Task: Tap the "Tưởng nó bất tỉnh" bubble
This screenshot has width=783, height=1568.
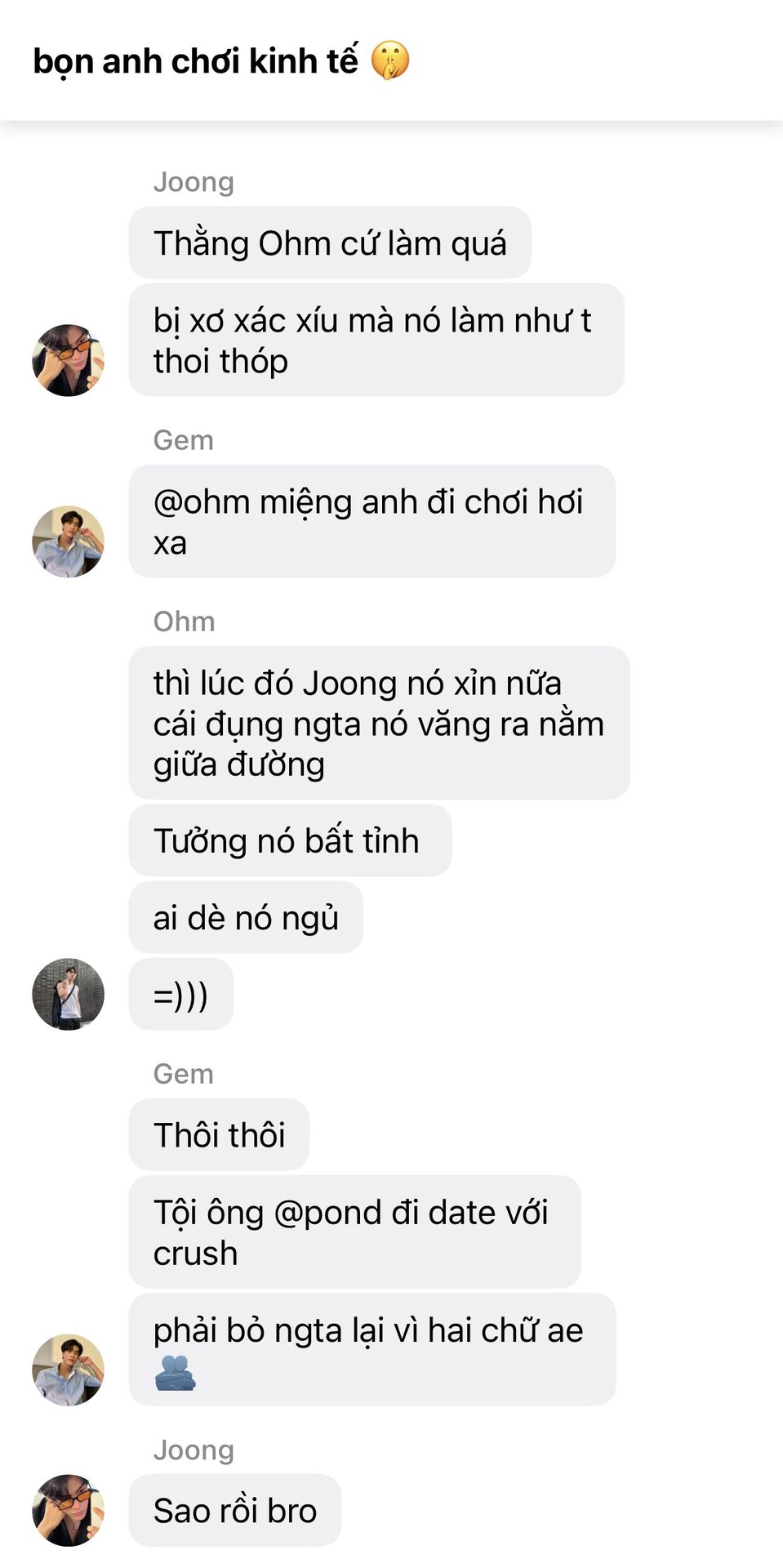Action: [x=290, y=840]
